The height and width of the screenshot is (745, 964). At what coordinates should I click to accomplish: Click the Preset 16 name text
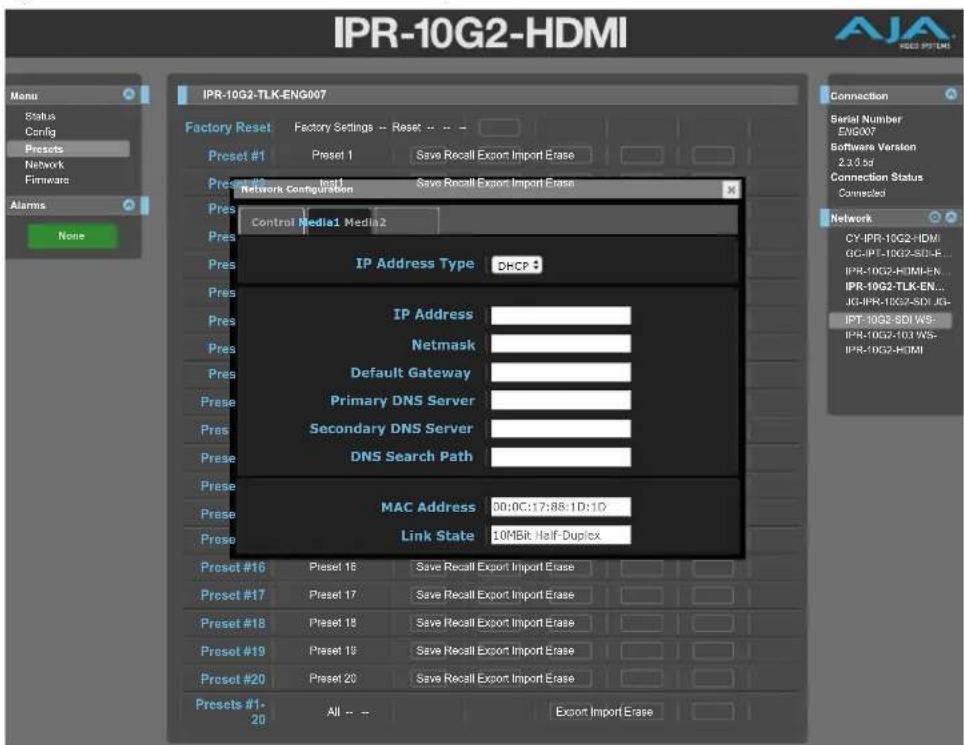(333, 567)
